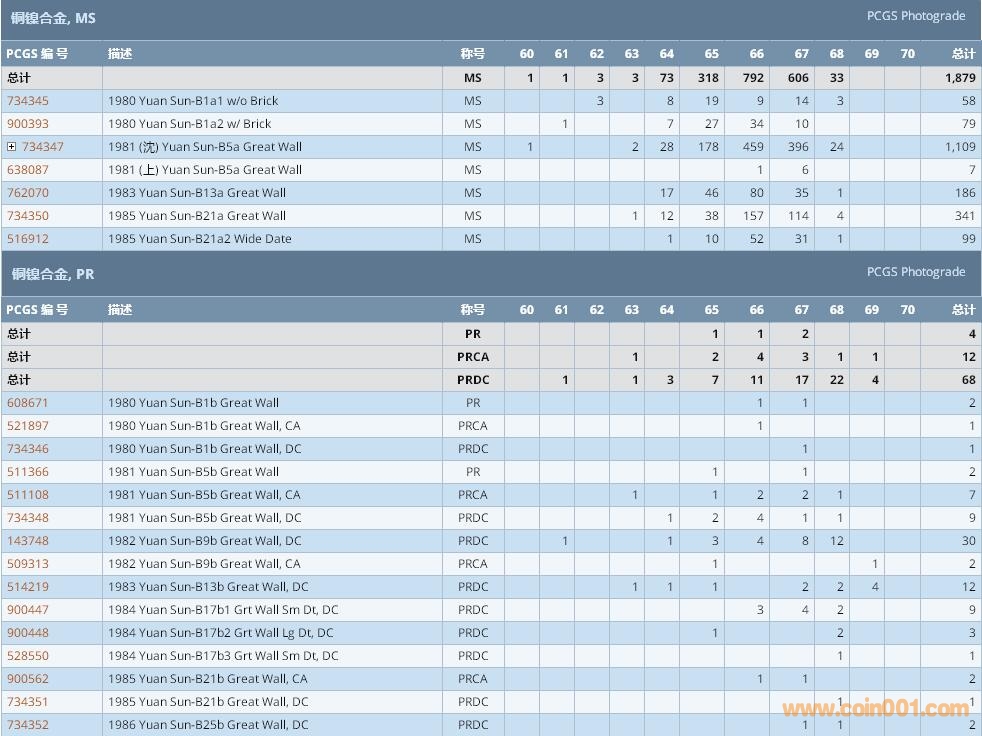This screenshot has height=736, width=982.
Task: Select coin number 143748 link
Action: tap(28, 541)
